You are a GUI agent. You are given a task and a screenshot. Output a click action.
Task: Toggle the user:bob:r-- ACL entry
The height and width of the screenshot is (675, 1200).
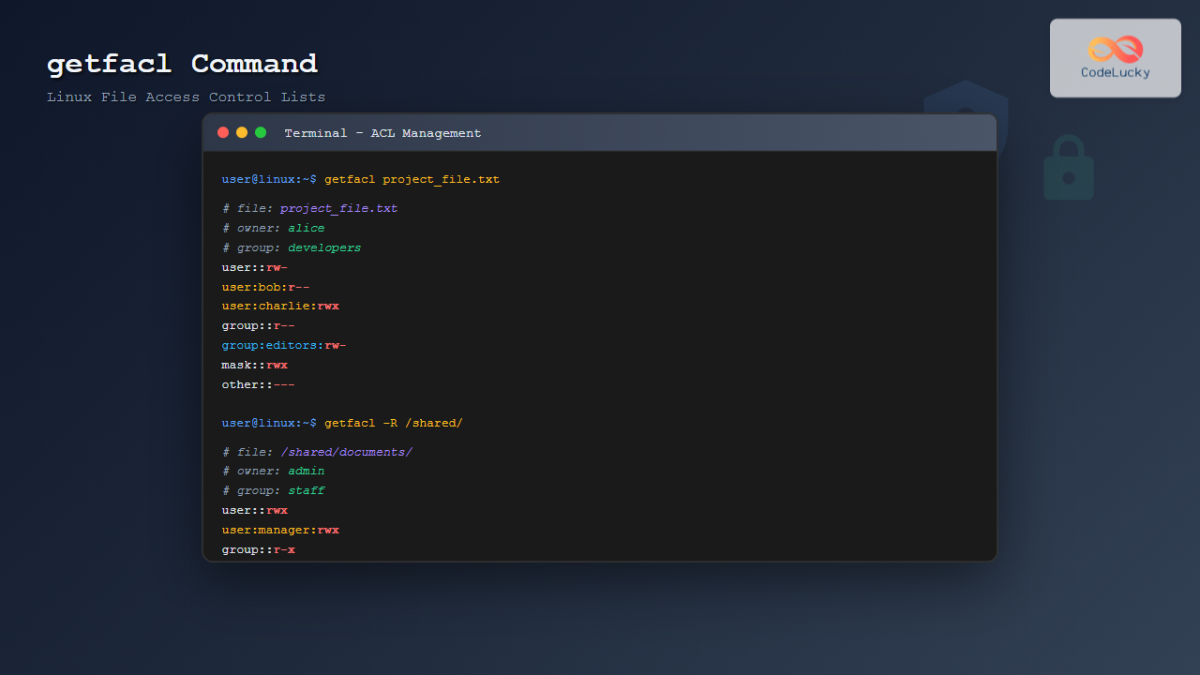(265, 286)
